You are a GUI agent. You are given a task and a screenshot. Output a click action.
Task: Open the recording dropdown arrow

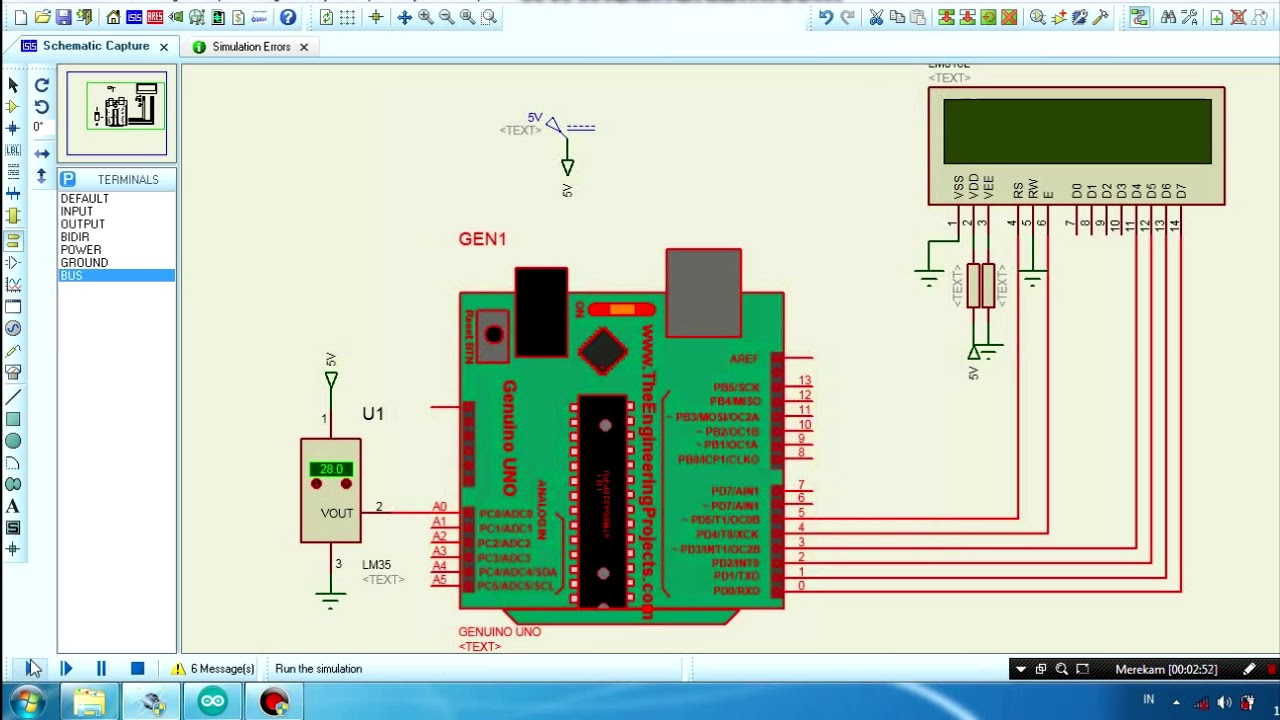tap(1020, 669)
